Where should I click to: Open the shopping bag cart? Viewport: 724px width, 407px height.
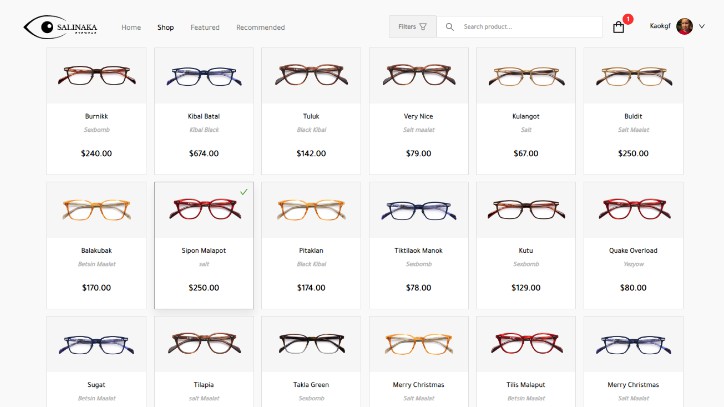point(618,27)
